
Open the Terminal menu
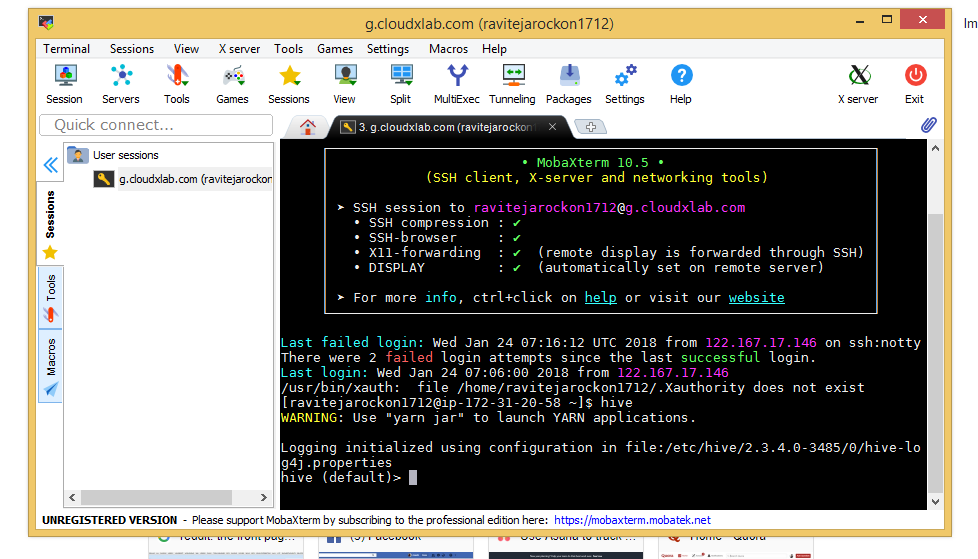[x=66, y=49]
